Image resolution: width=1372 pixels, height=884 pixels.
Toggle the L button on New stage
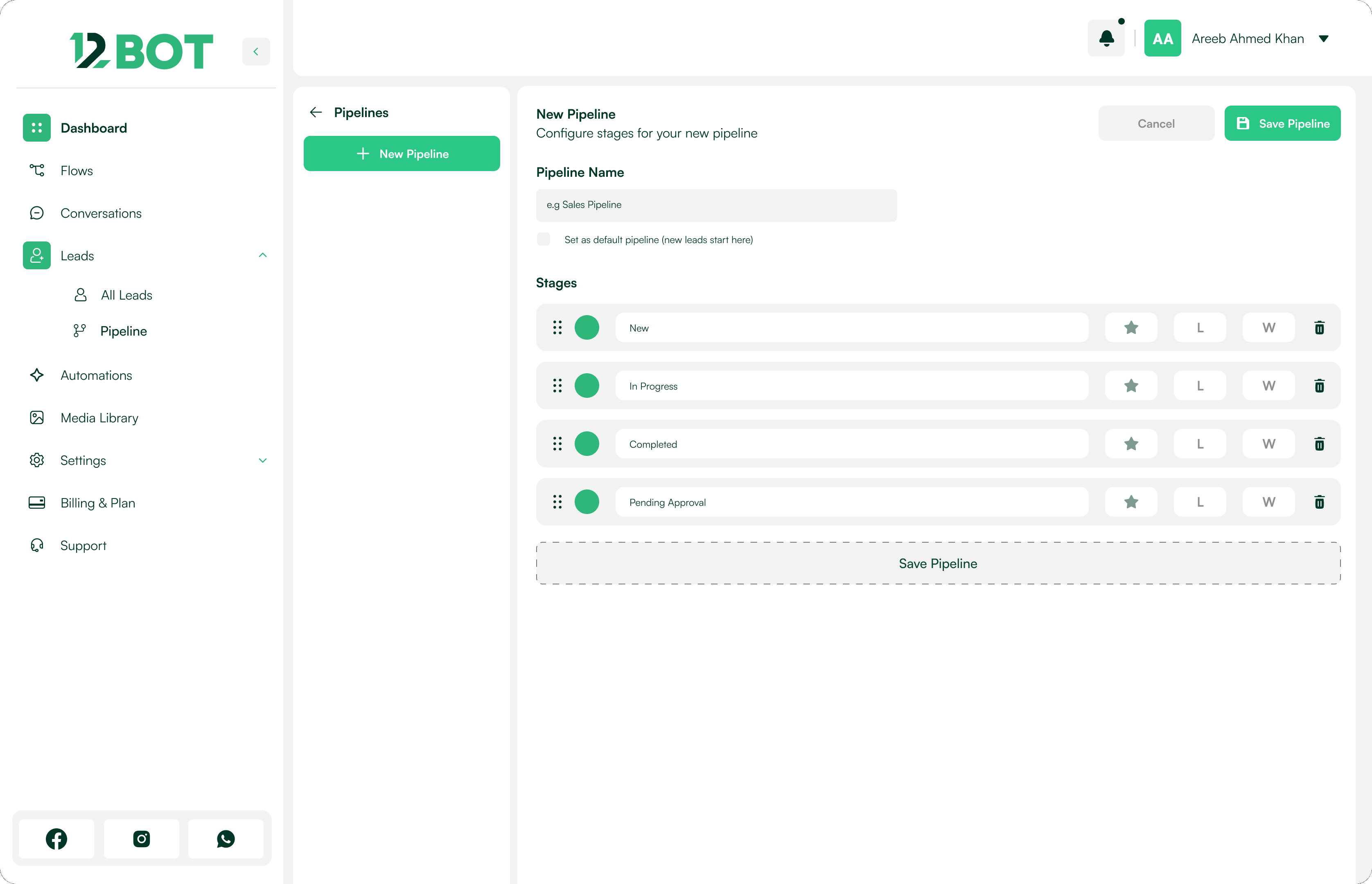pyautogui.click(x=1200, y=328)
